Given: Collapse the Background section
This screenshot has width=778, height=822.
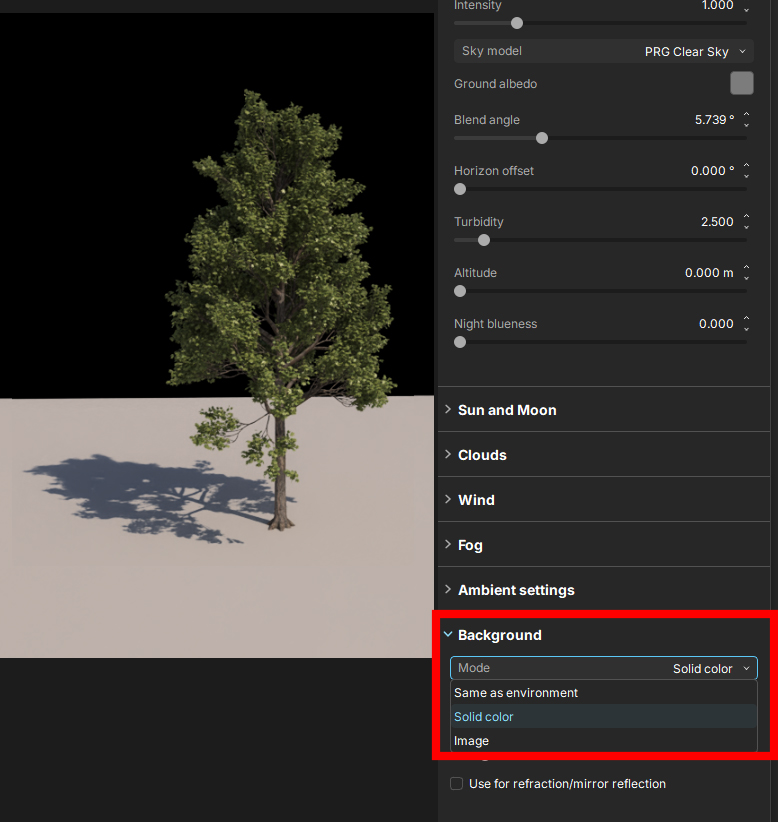Looking at the screenshot, I should (499, 635).
